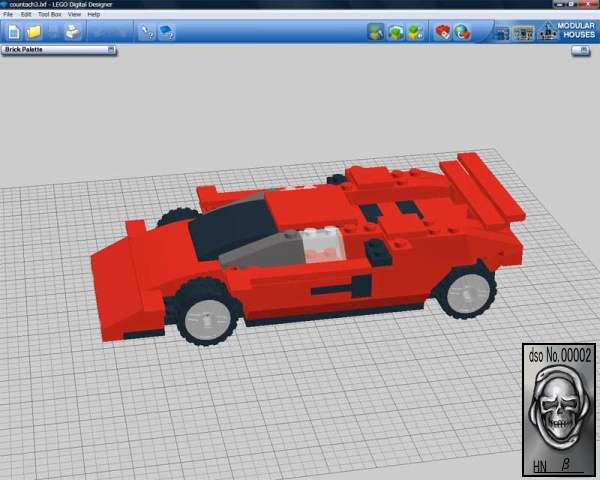Click the MODULAR HOUSES label

(x=576, y=30)
